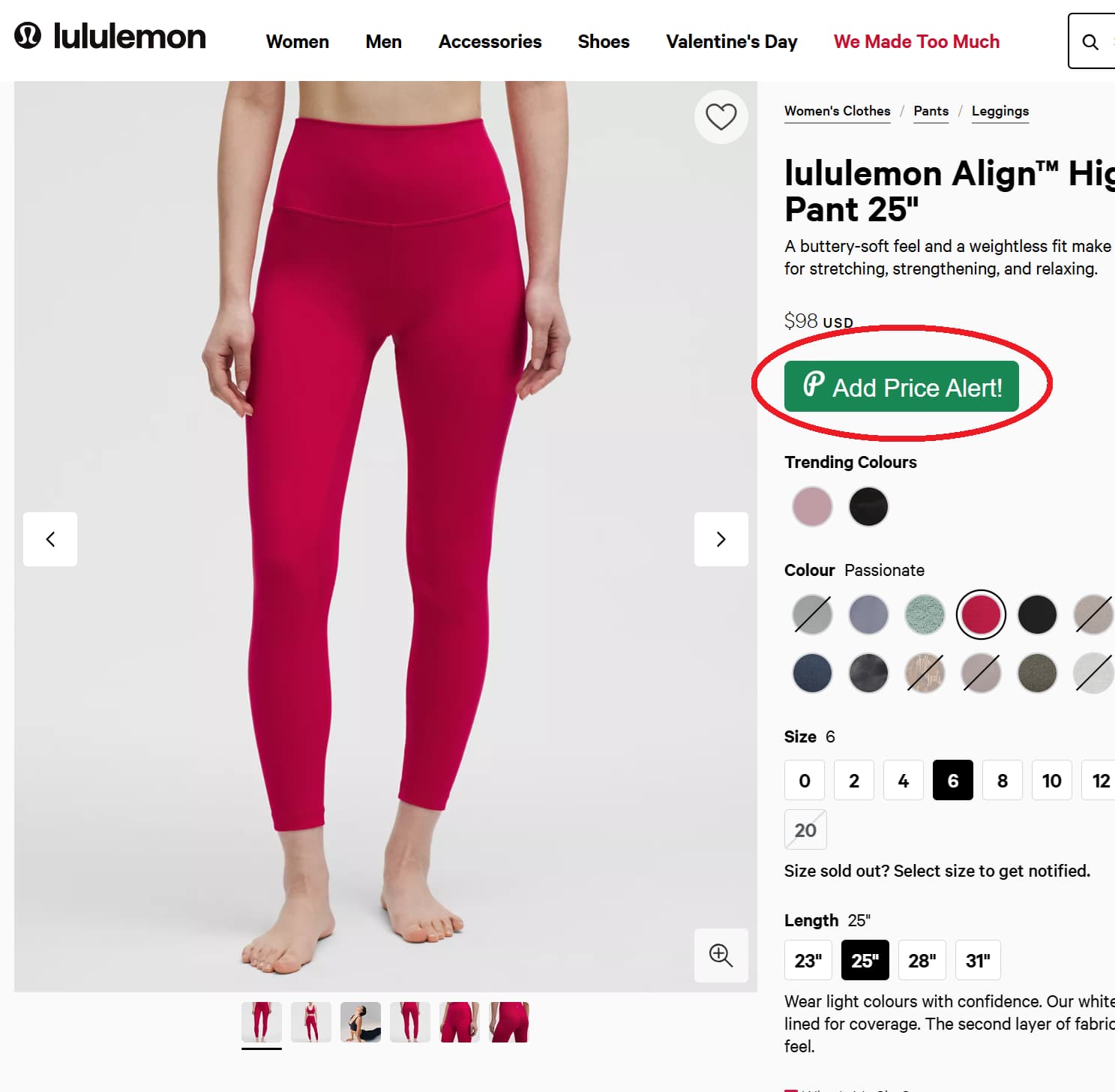Select size 8
Image resolution: width=1115 pixels, height=1092 pixels.
[1002, 780]
